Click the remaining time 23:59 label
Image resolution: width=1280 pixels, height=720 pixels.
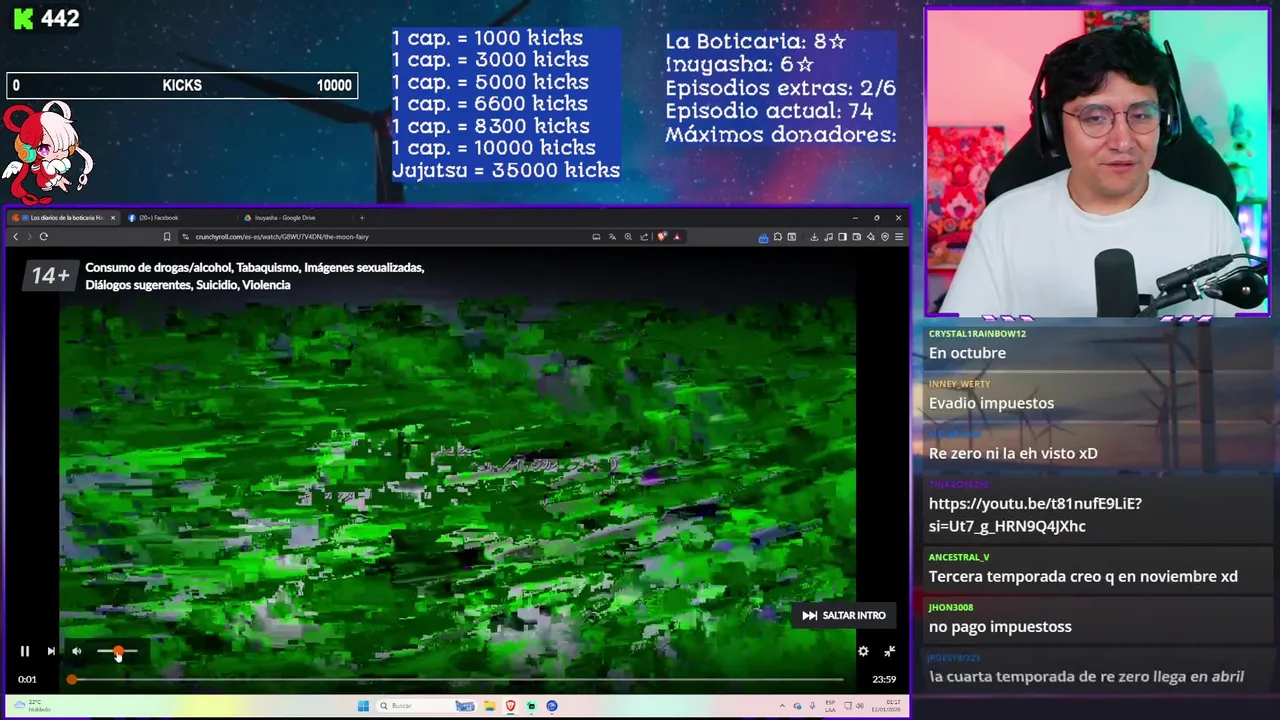pos(884,679)
